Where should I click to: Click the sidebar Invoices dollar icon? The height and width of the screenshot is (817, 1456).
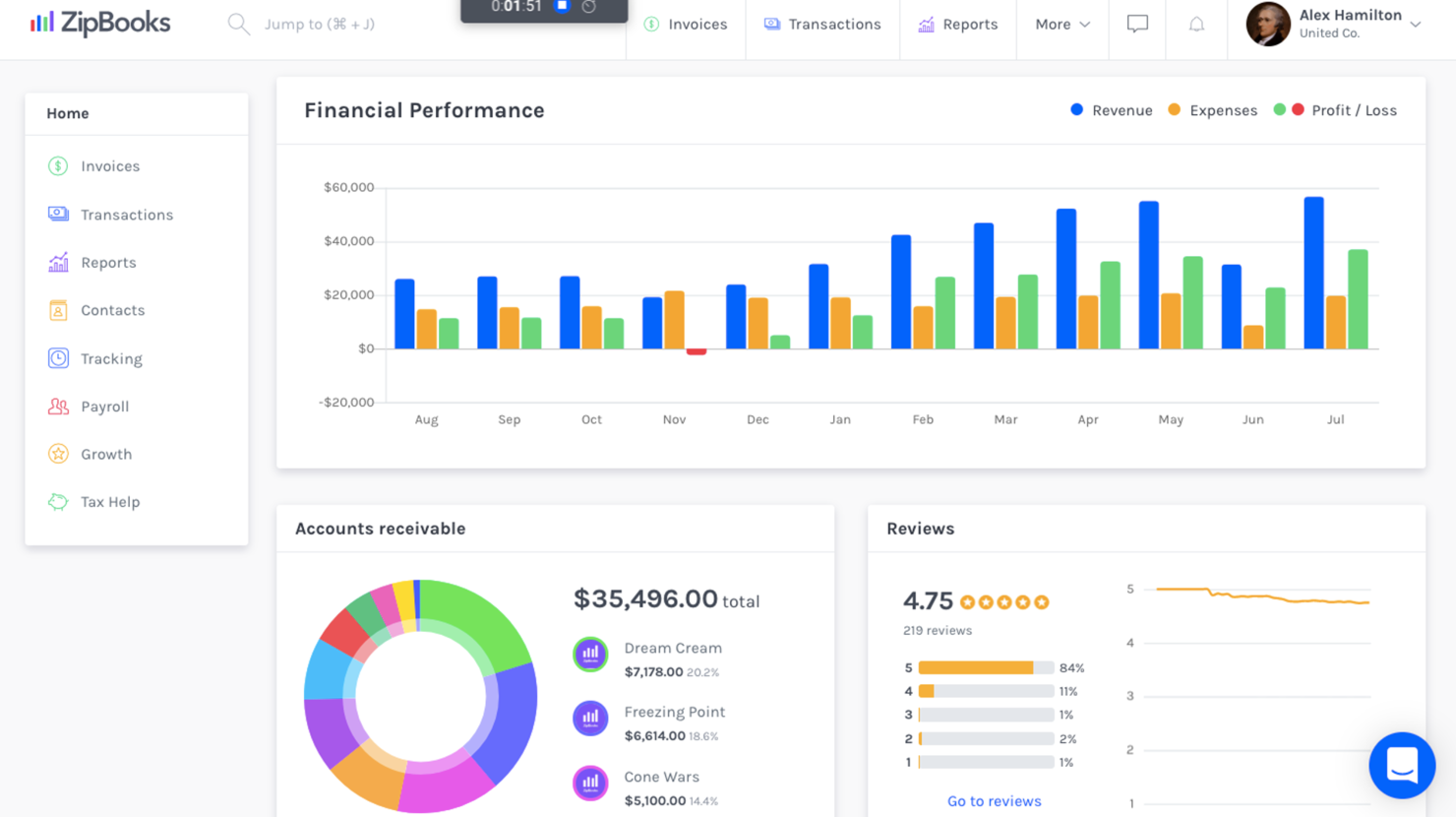(58, 165)
